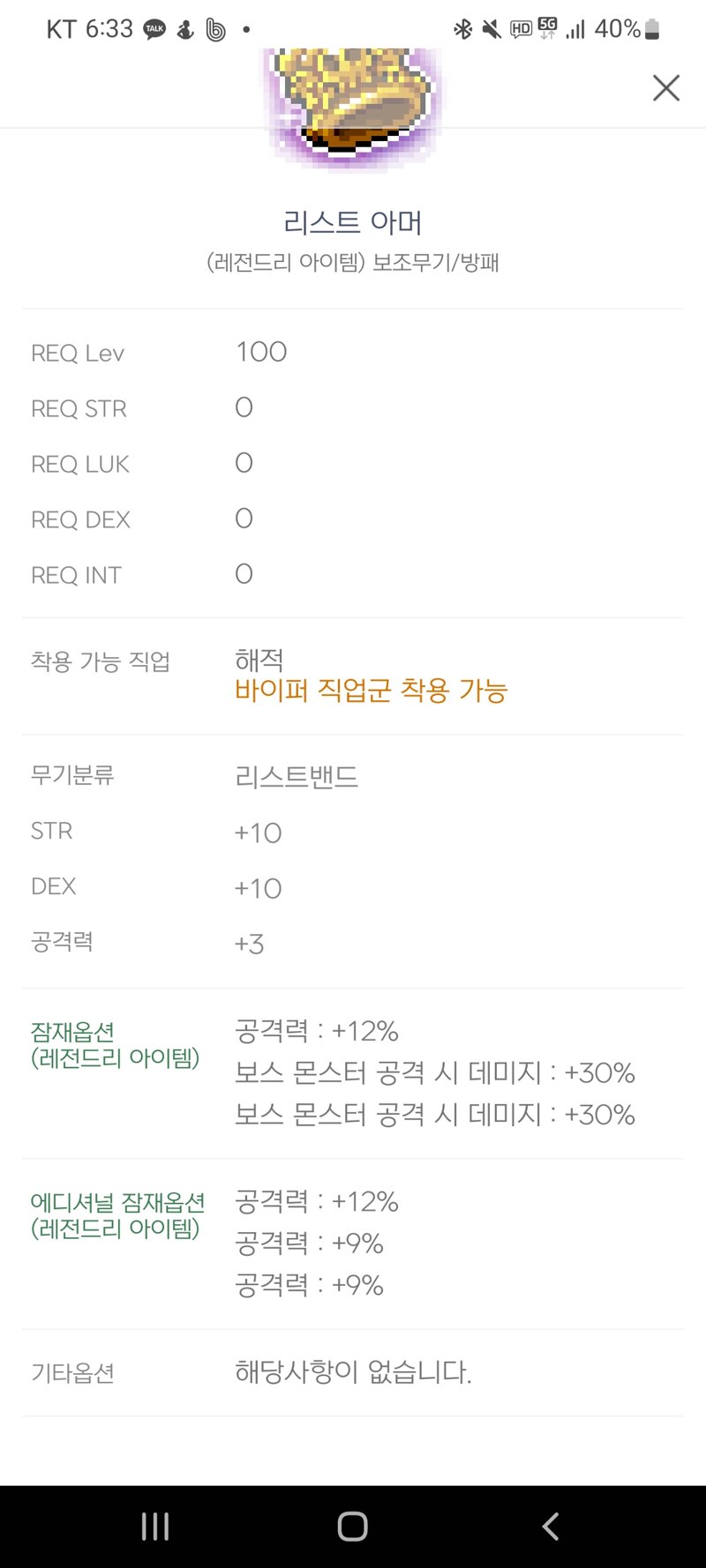The height and width of the screenshot is (1568, 706).
Task: Tap the 리스트 아머 item title
Action: click(353, 222)
